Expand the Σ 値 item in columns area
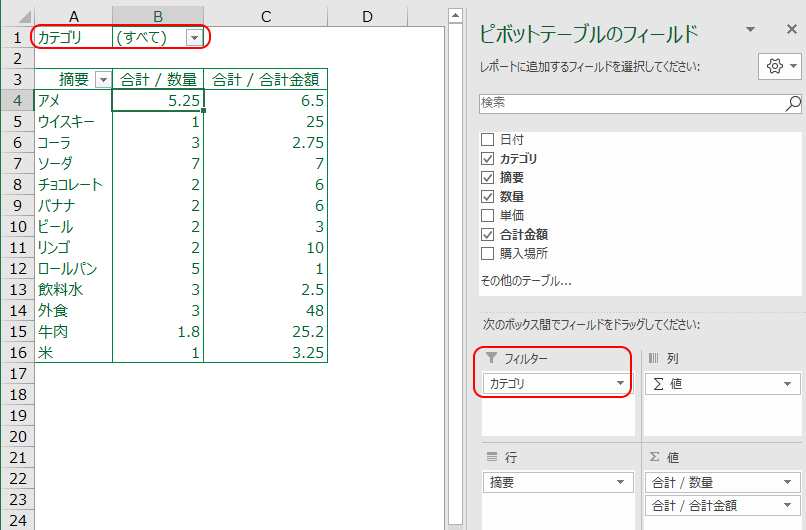The image size is (806, 530). [x=787, y=384]
